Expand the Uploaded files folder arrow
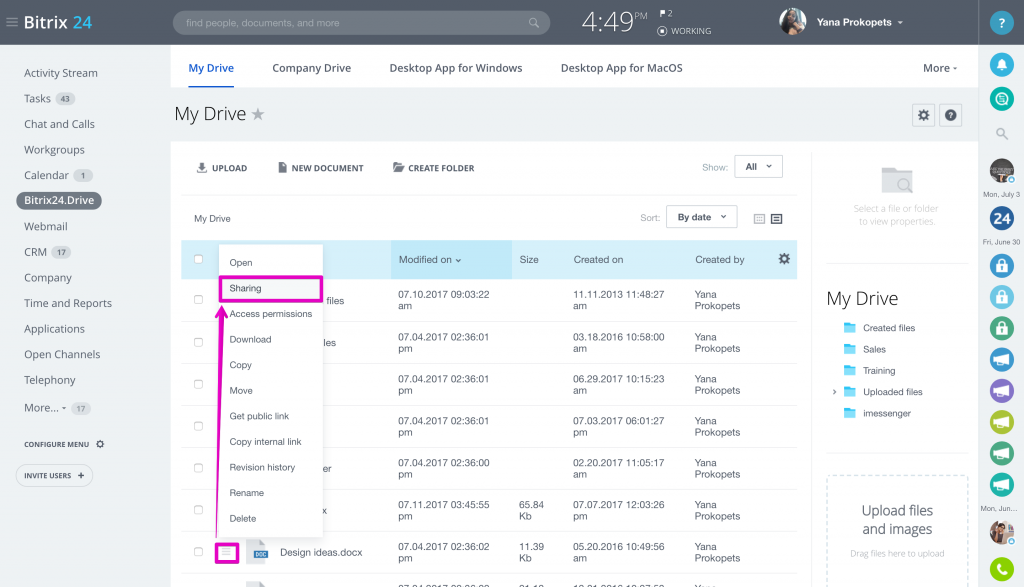Image resolution: width=1024 pixels, height=587 pixels. point(834,392)
